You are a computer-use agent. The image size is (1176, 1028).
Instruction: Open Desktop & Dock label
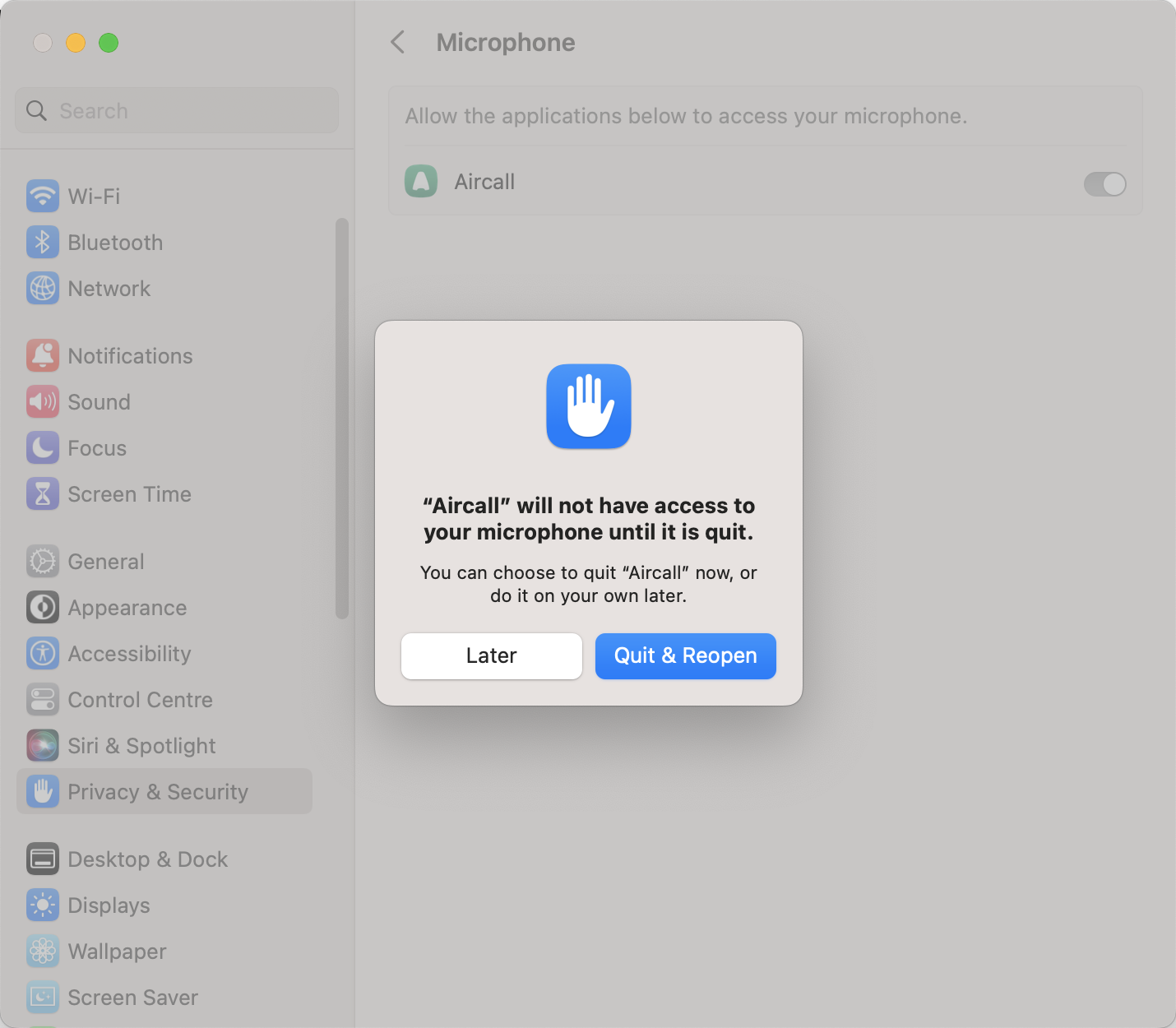pos(148,859)
